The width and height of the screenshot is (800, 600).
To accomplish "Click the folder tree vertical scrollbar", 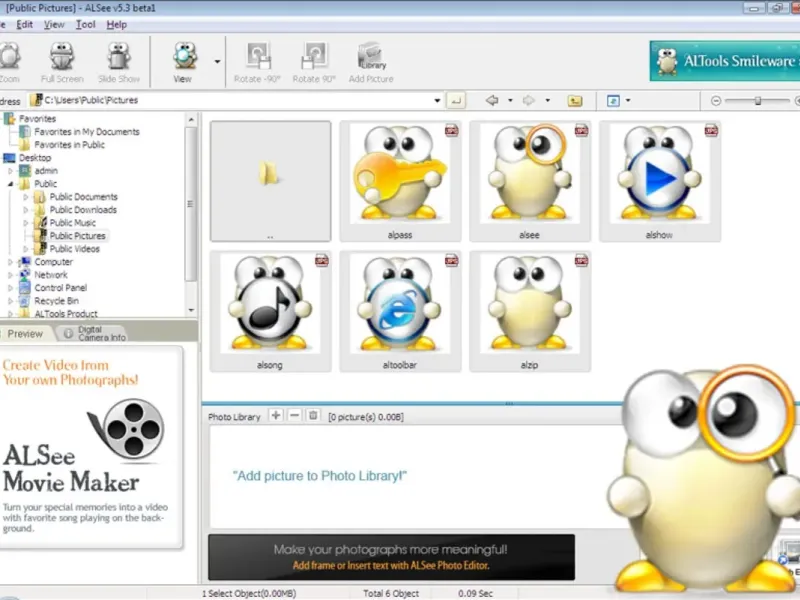I will tap(191, 204).
